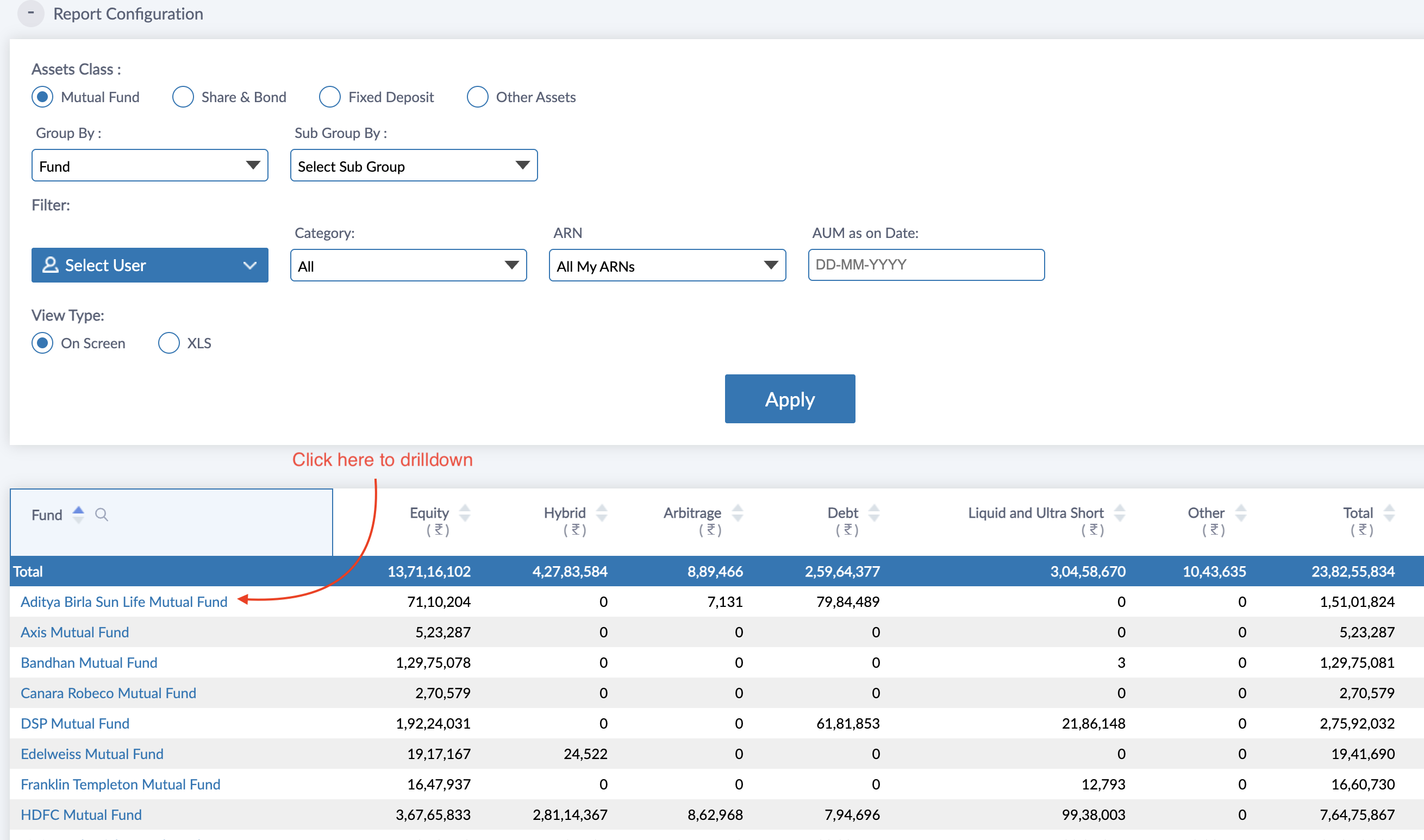
Task: Open the Select User dropdown
Action: 149,265
